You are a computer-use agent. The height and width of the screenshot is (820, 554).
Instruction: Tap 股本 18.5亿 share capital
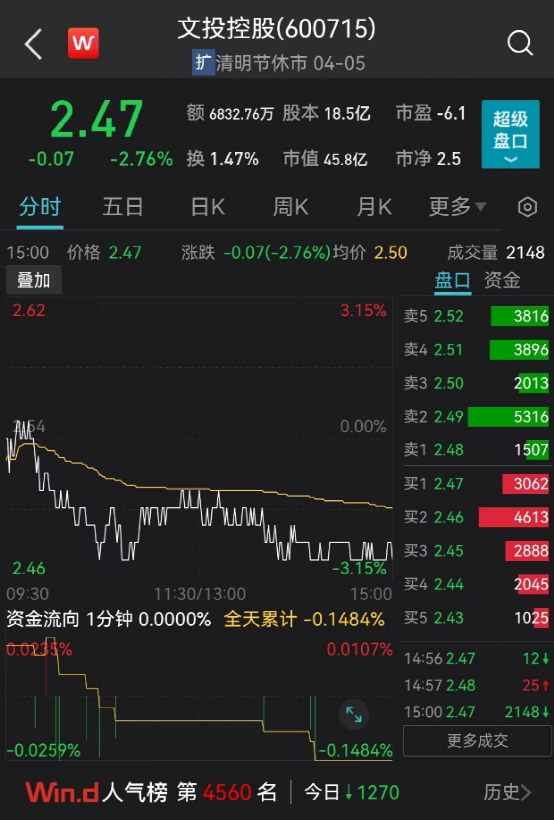coord(326,113)
